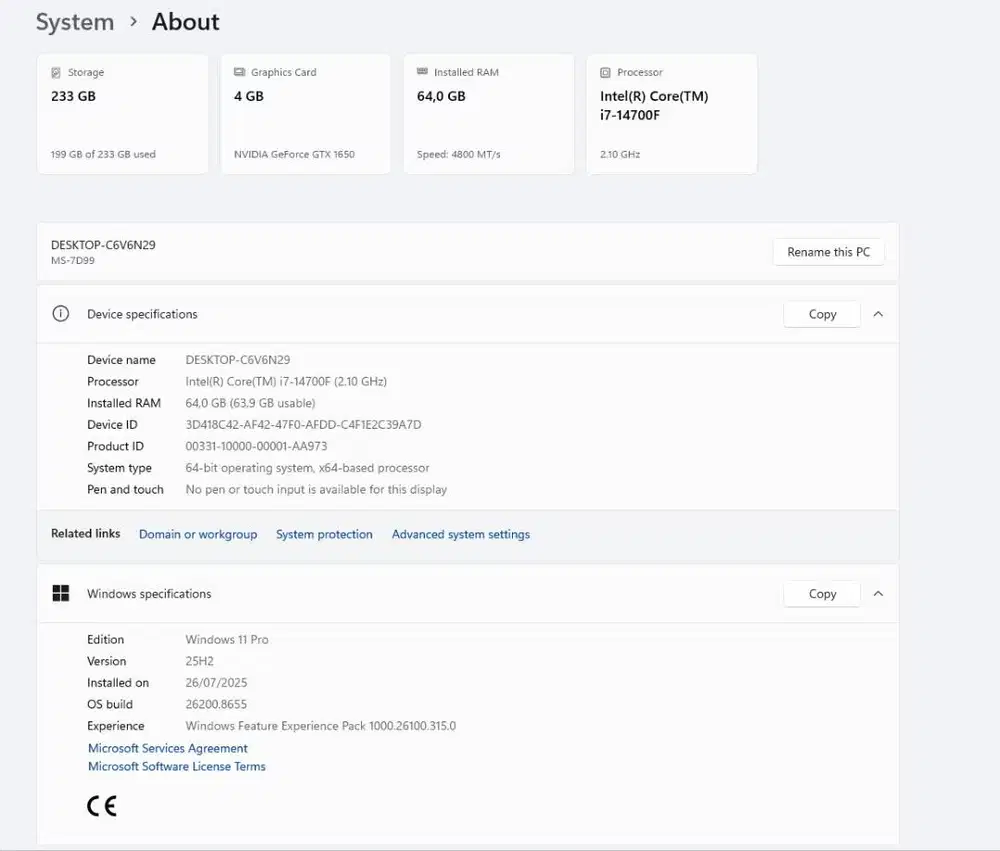Screen dimensions: 1000x851
Task: Select the Product ID value 00331-10000-00001-AA973
Action: coord(256,446)
